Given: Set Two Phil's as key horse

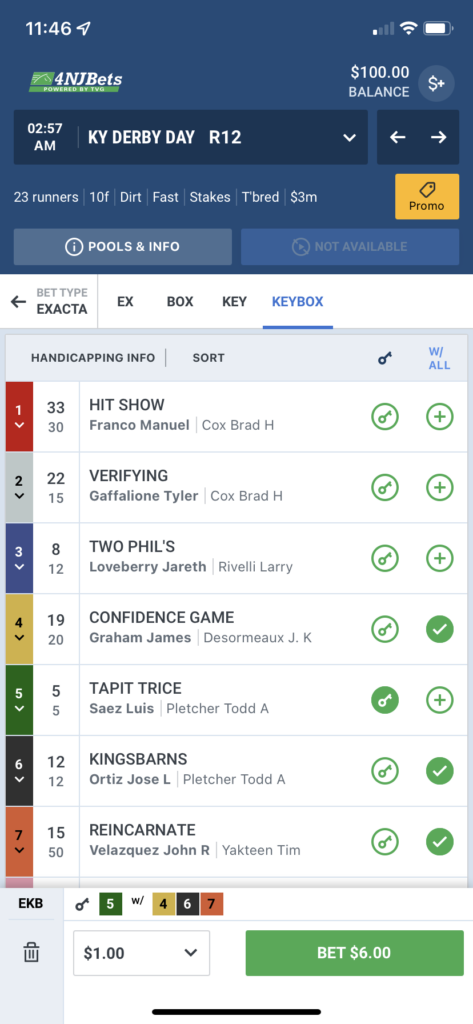Looking at the screenshot, I should (385, 558).
